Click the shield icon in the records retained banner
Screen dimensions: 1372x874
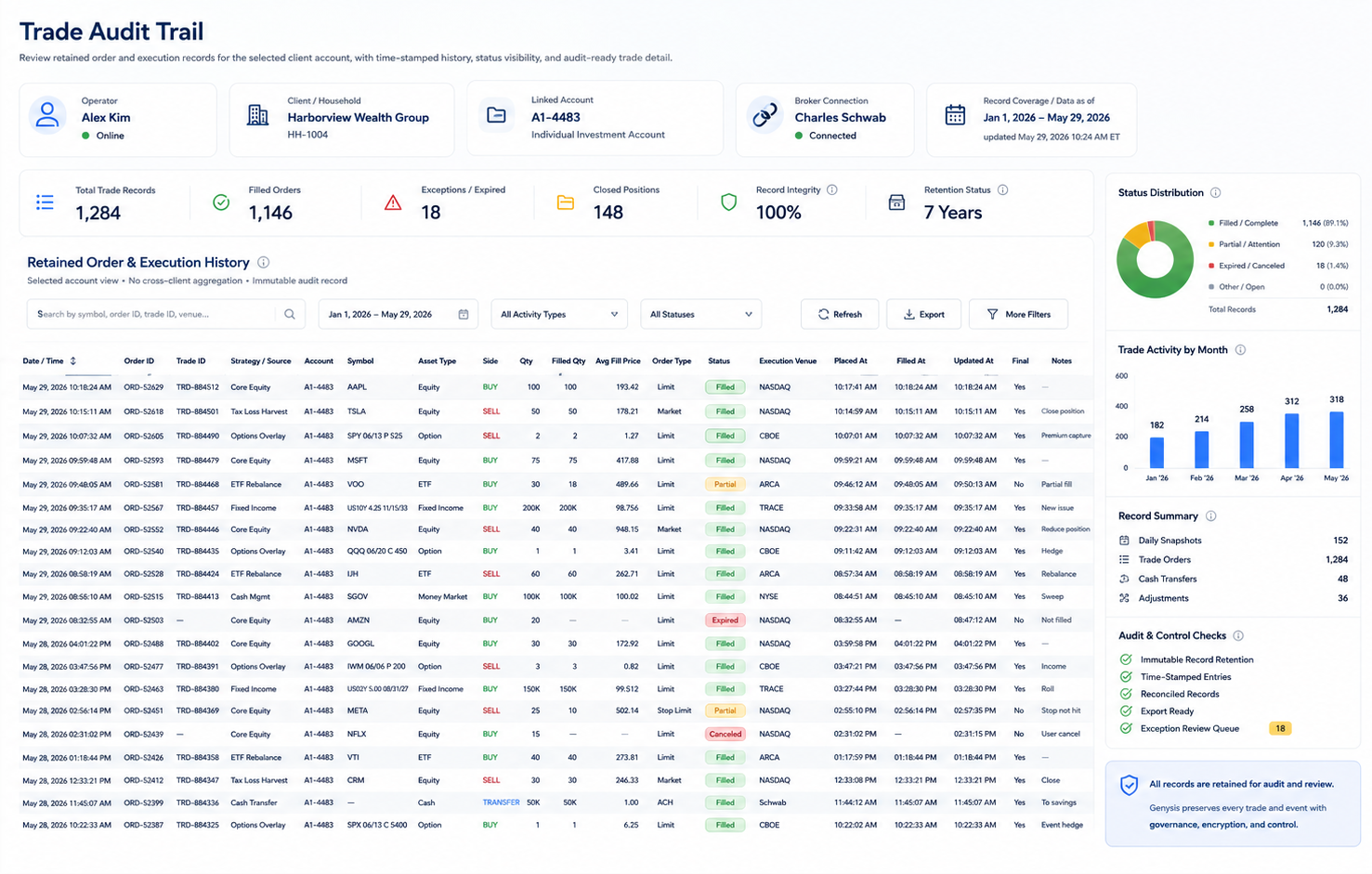point(1129,785)
